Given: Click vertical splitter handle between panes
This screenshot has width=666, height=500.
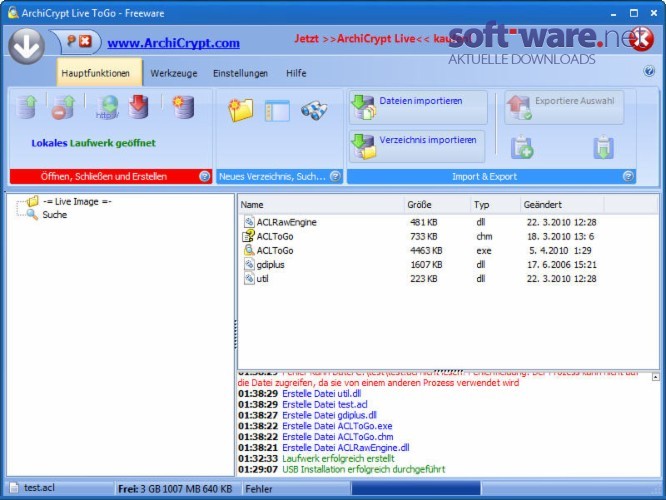Looking at the screenshot, I should click(236, 335).
